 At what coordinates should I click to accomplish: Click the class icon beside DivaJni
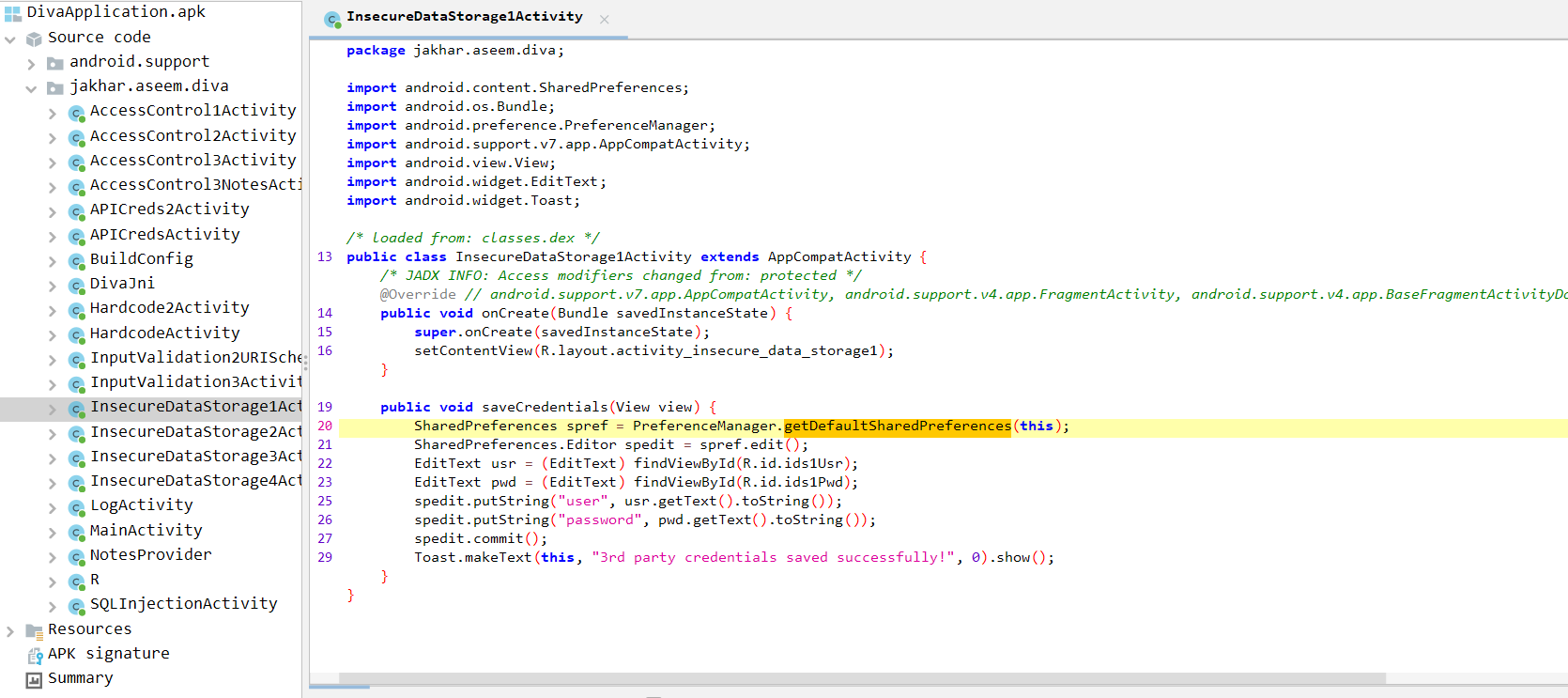pyautogui.click(x=77, y=285)
